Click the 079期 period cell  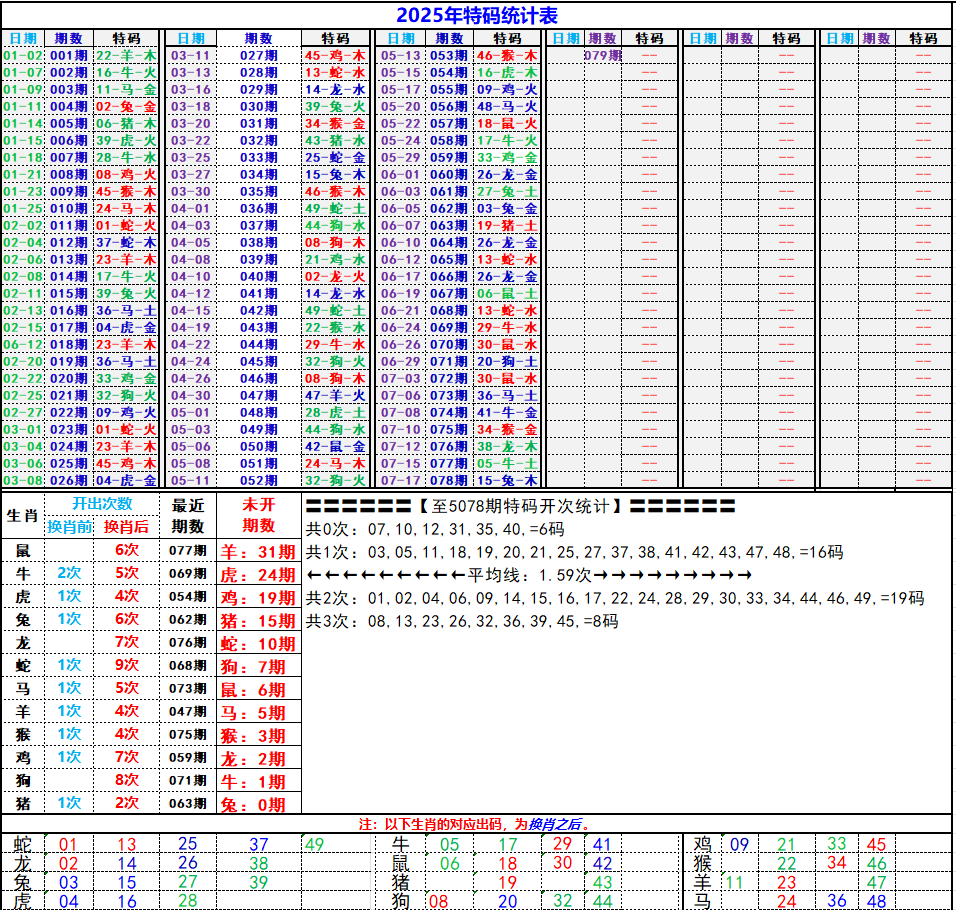pos(603,56)
